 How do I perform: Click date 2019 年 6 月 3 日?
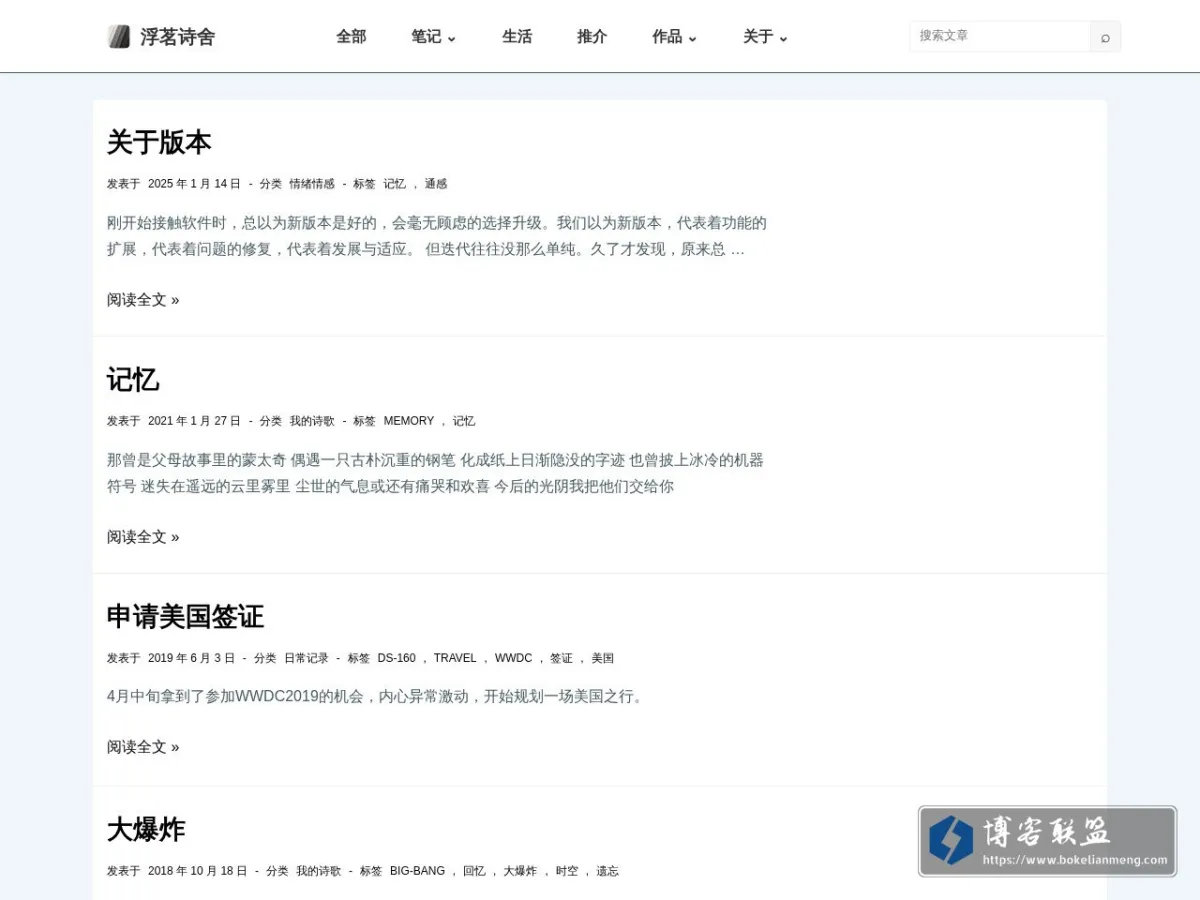[x=191, y=658]
